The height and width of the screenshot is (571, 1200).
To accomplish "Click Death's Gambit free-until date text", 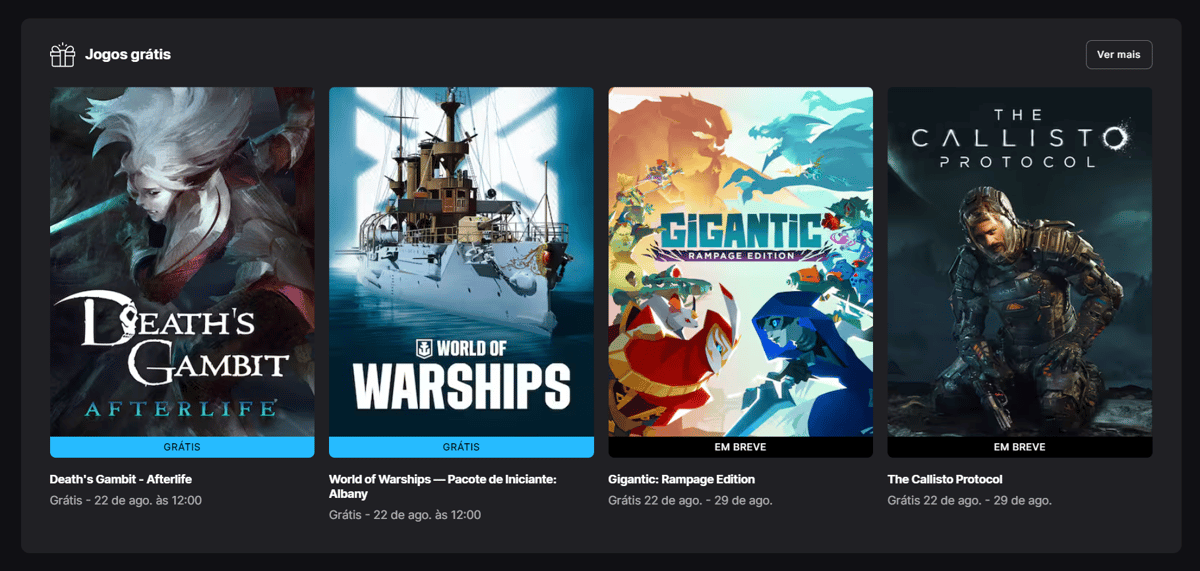I will coord(126,500).
